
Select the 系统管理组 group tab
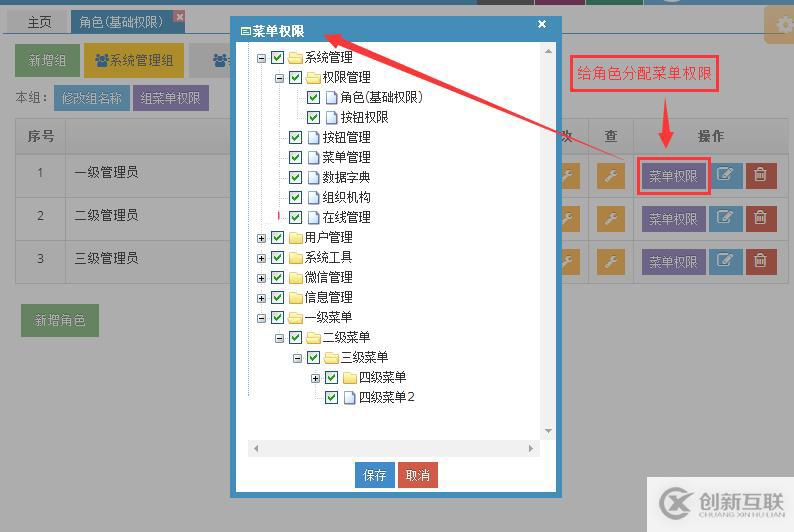point(134,60)
